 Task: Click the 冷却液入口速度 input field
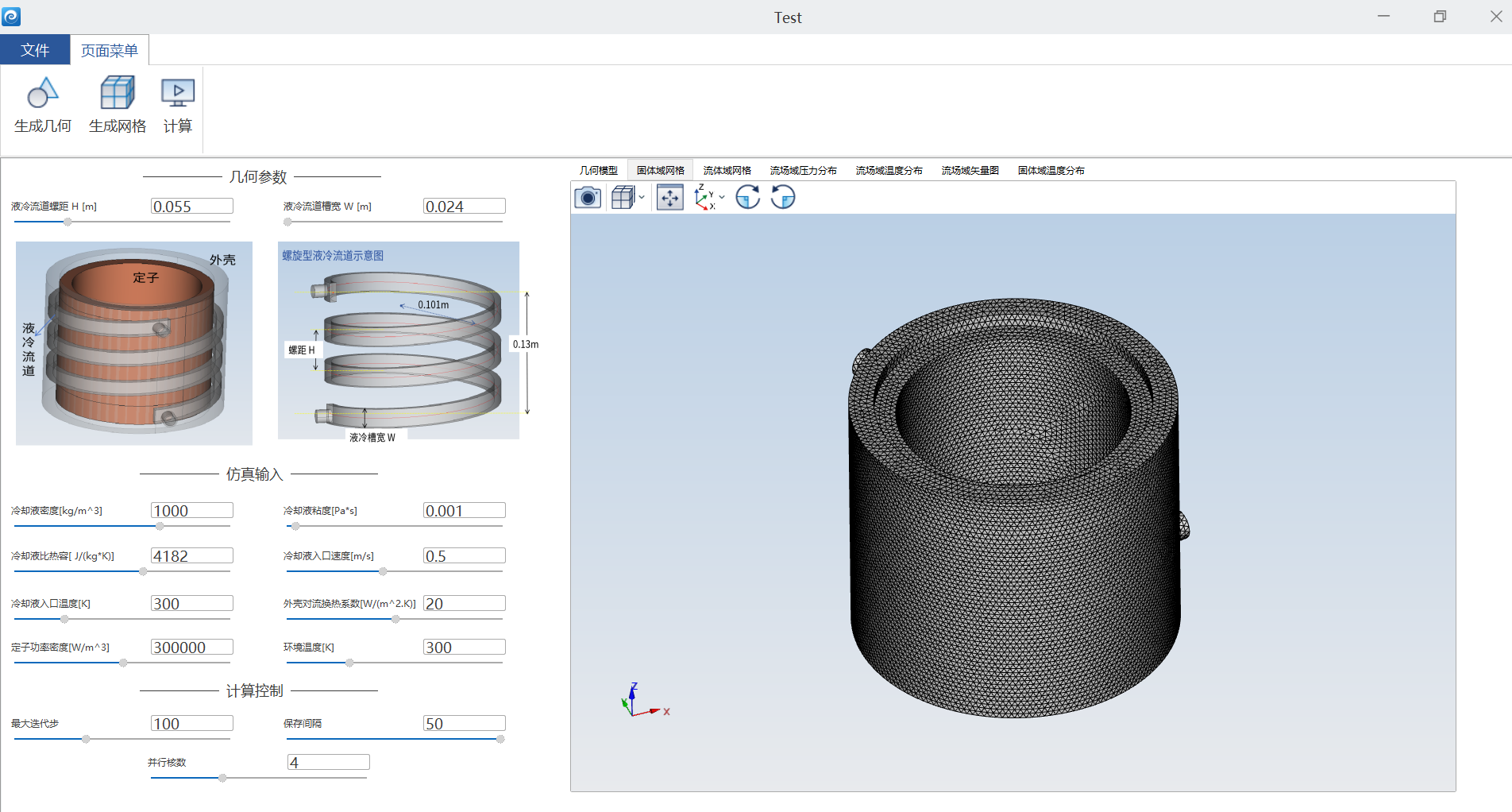click(465, 556)
